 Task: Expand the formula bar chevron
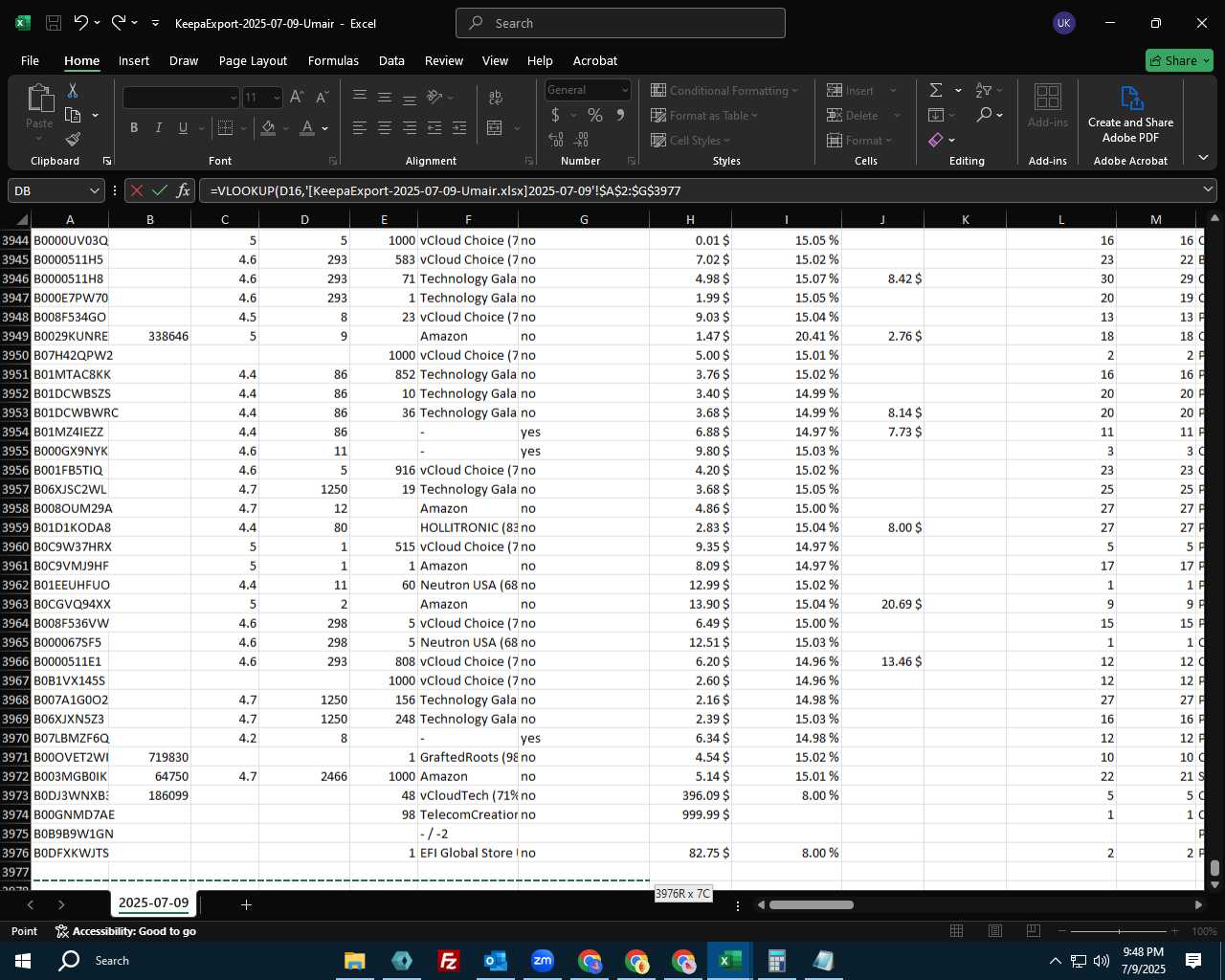pos(1208,189)
